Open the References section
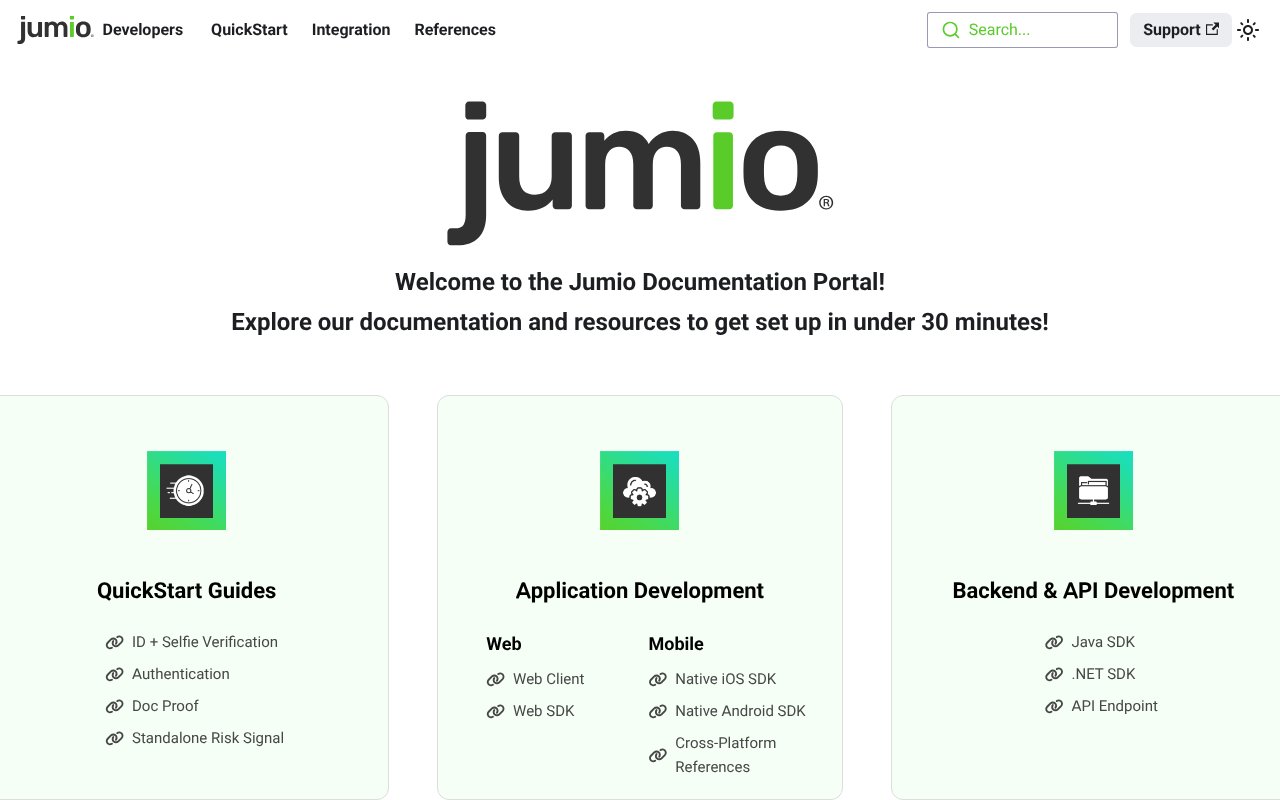Viewport: 1280px width, 800px height. point(455,30)
